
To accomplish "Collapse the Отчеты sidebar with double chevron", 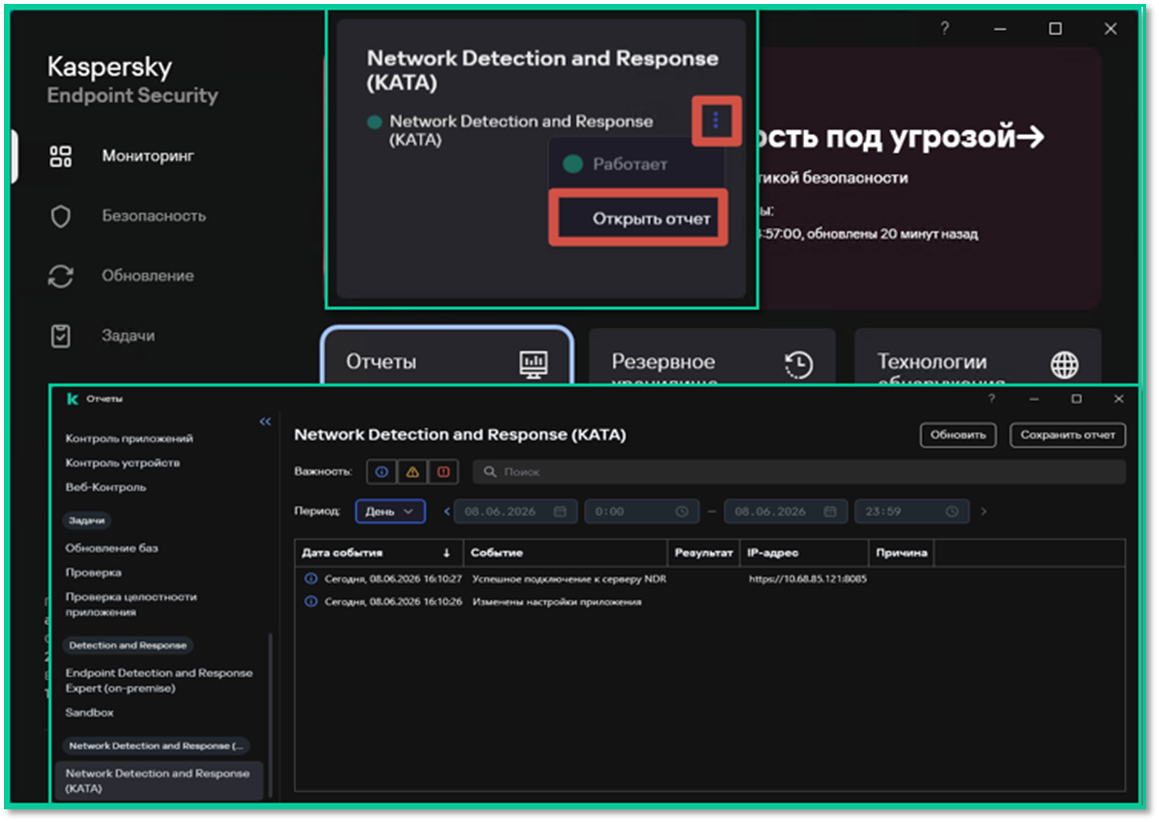I will [x=265, y=421].
